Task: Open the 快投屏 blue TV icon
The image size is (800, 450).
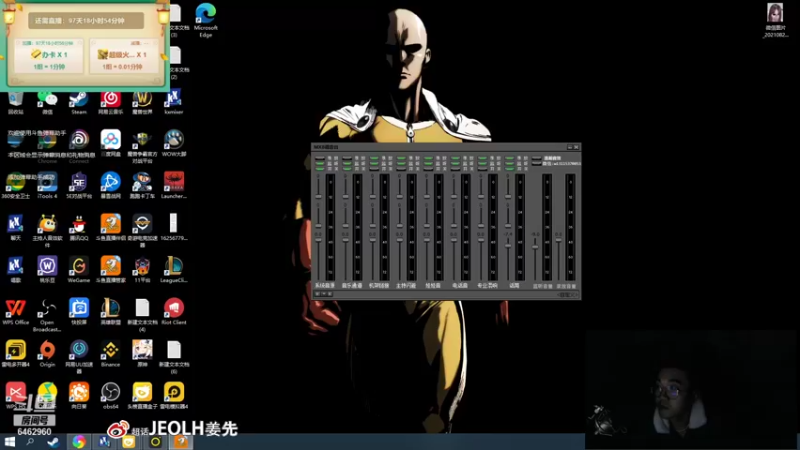Action: [79, 311]
